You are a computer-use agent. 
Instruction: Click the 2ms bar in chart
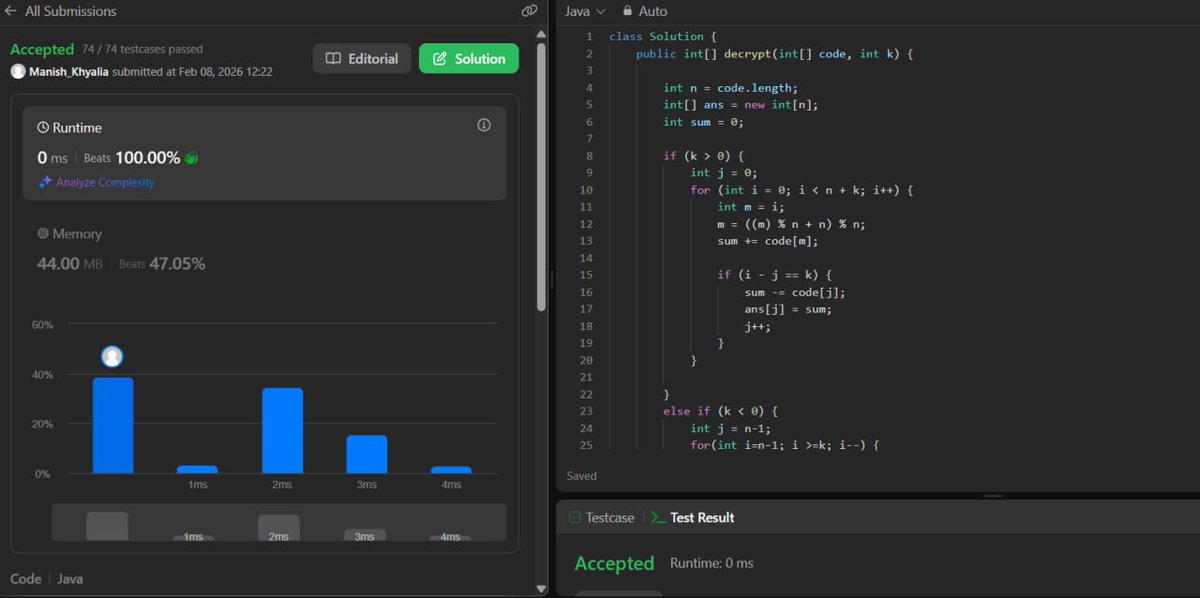[282, 430]
